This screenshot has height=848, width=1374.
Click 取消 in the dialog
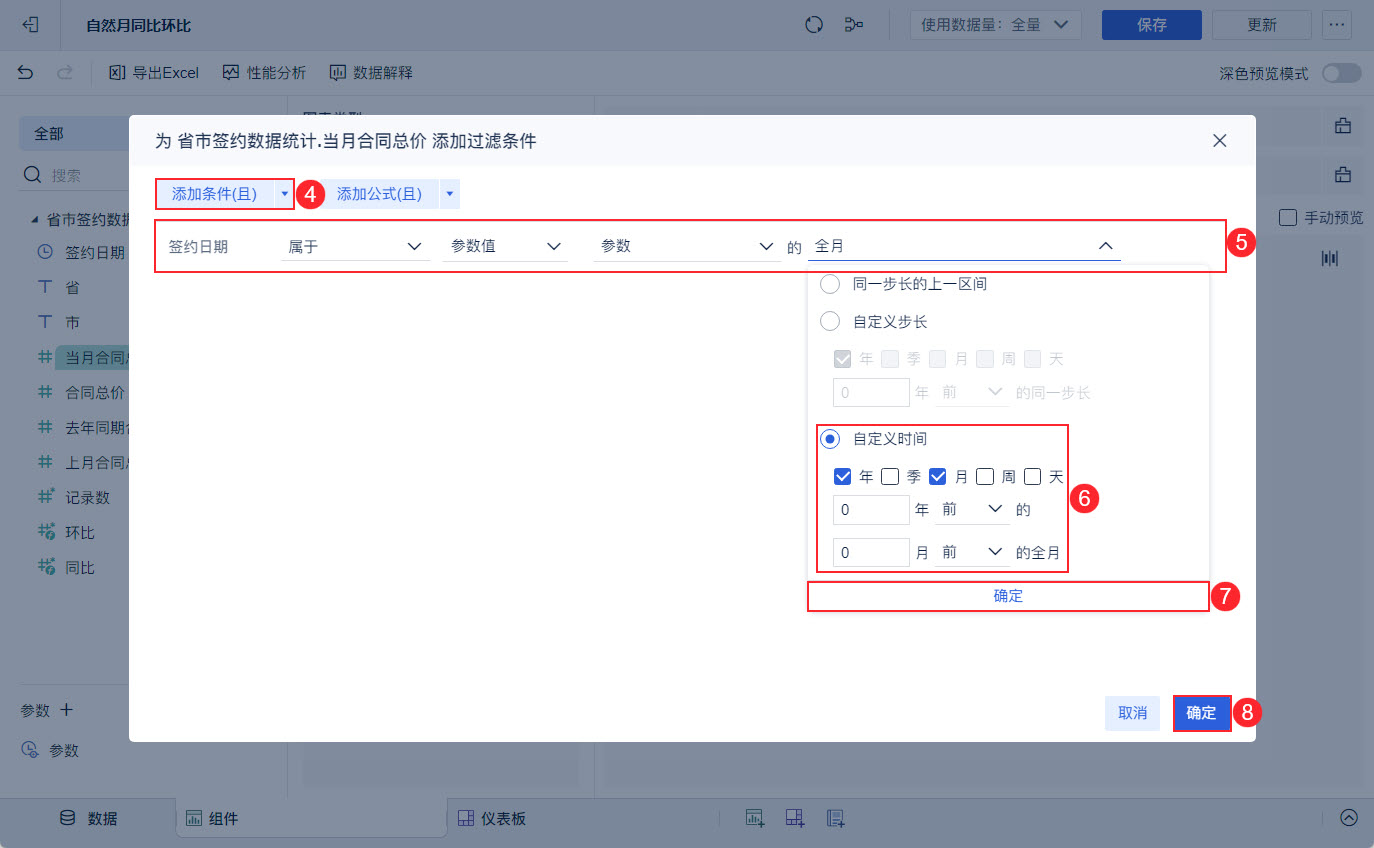point(1133,713)
